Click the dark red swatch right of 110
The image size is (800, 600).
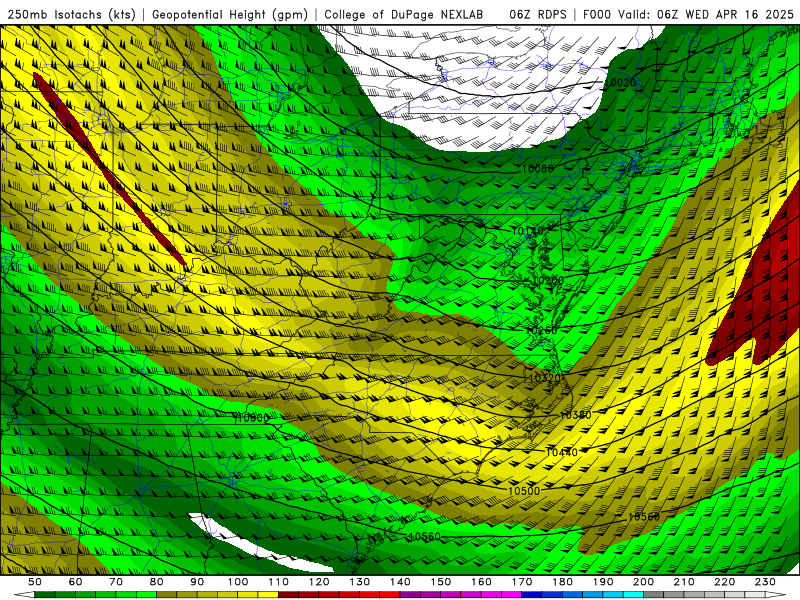click(x=288, y=595)
